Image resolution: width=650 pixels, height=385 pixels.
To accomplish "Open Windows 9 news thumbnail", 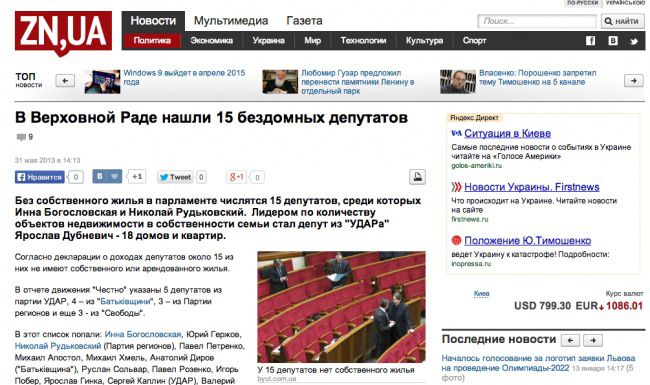I will (x=102, y=82).
